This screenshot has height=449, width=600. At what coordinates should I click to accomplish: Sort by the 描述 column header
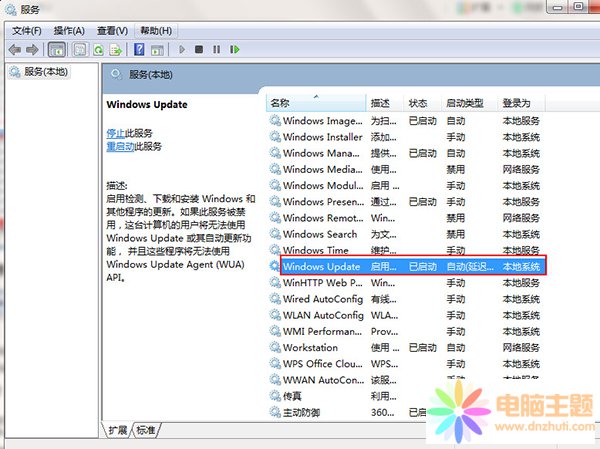pyautogui.click(x=385, y=103)
